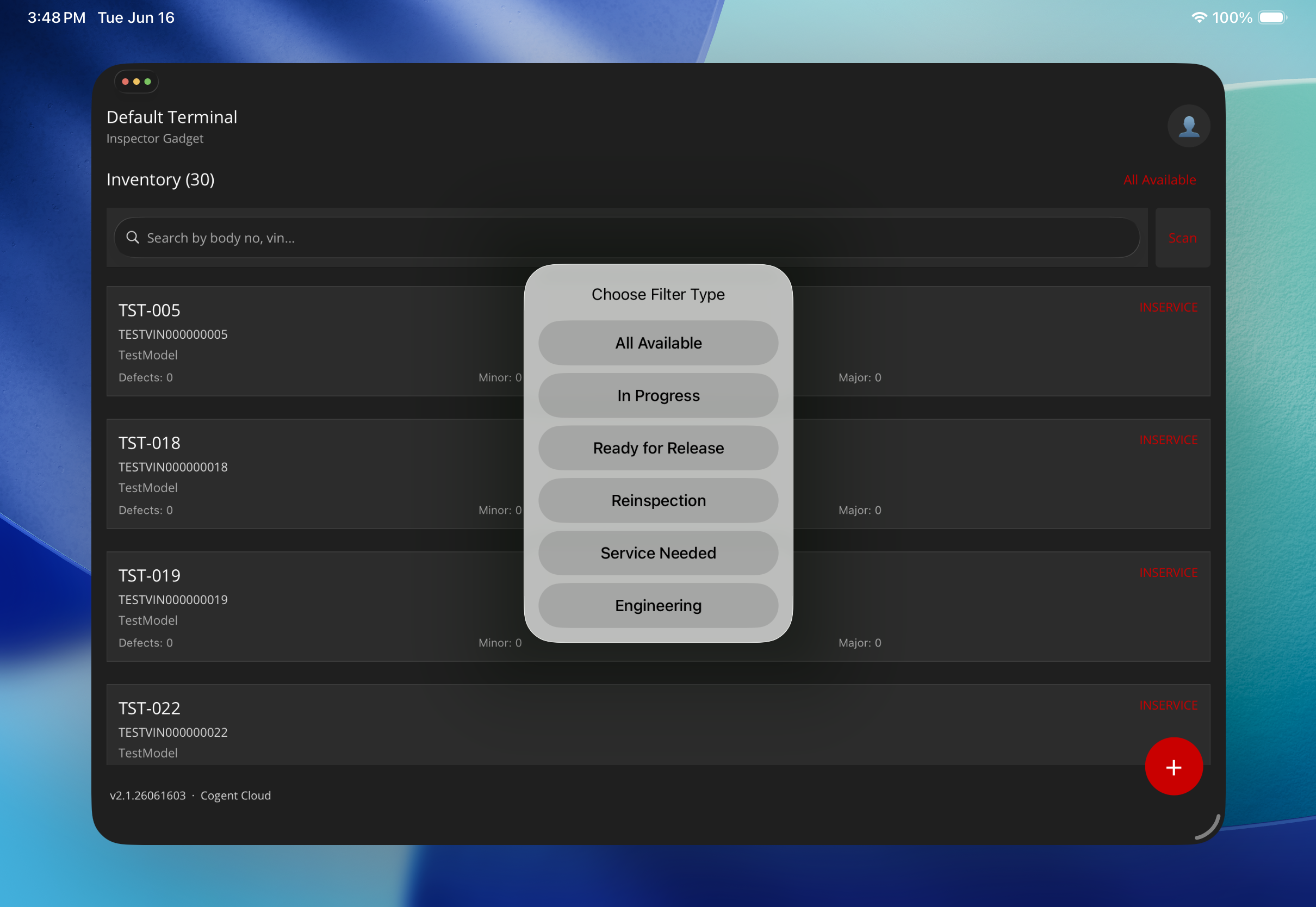Viewport: 1316px width, 907px height.
Task: Pick the Engineering filter option
Action: point(658,606)
